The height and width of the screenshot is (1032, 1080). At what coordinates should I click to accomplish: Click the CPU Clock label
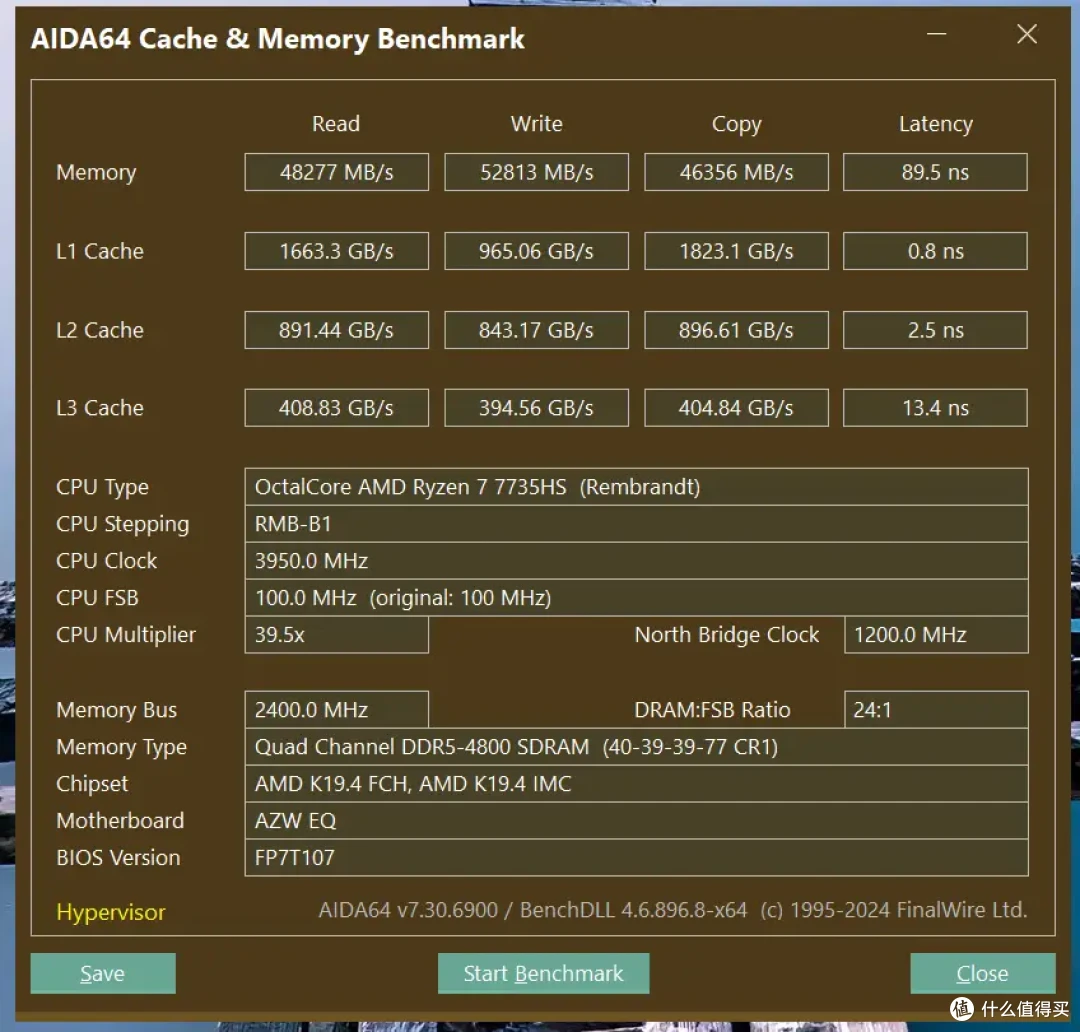tap(107, 561)
